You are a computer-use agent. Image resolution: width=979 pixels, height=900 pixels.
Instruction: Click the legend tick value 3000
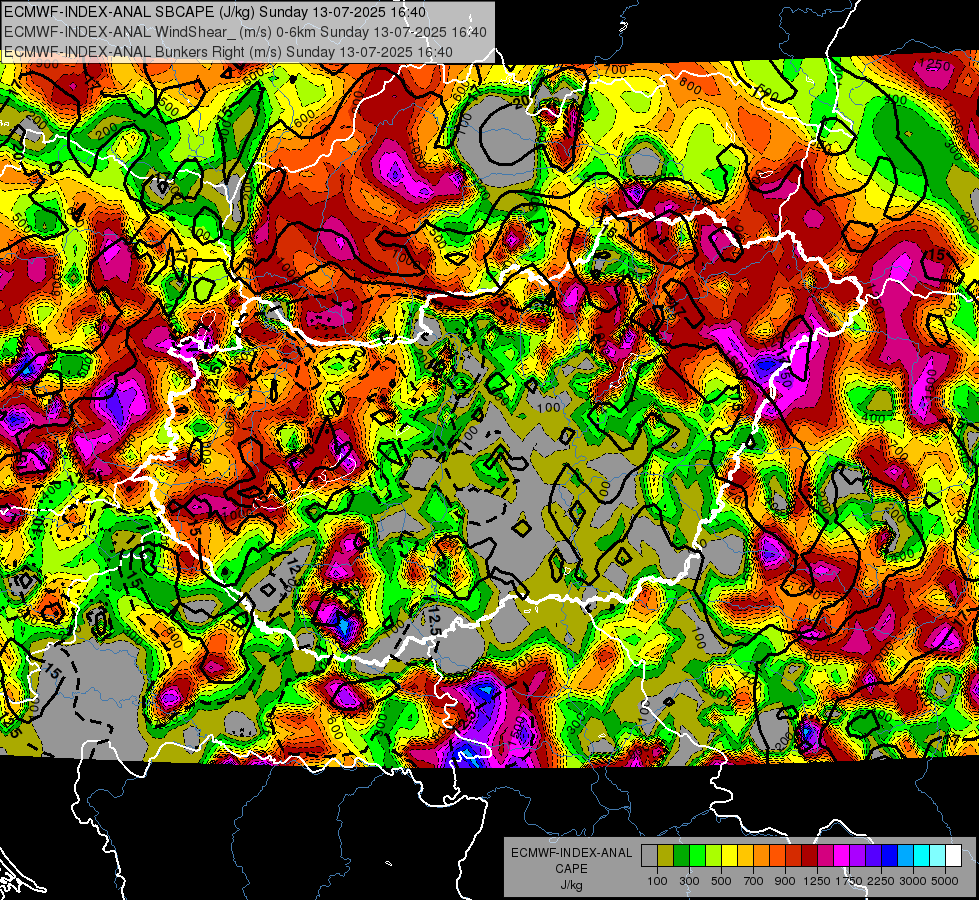pyautogui.click(x=913, y=881)
